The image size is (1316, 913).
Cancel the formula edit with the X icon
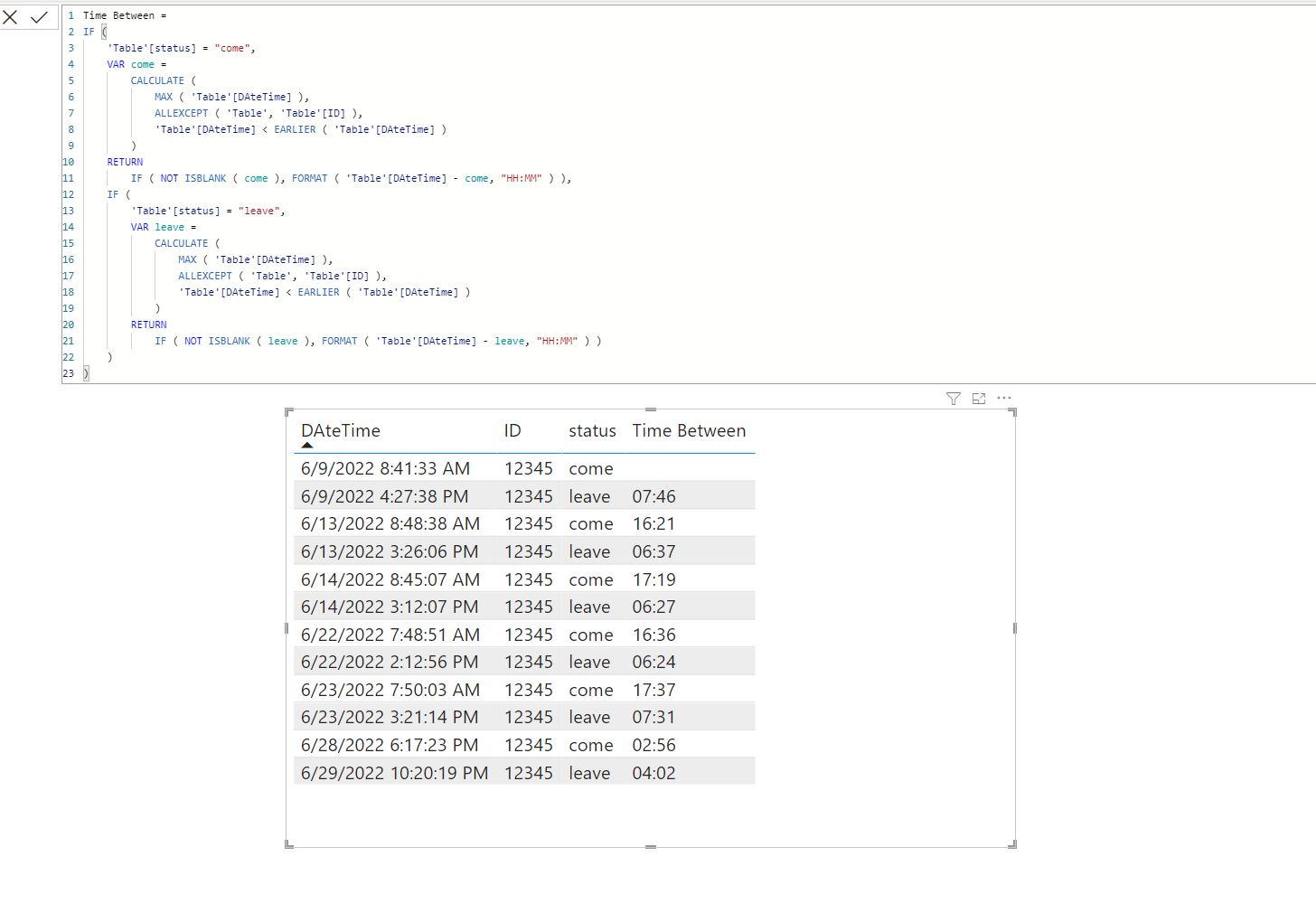(11, 17)
